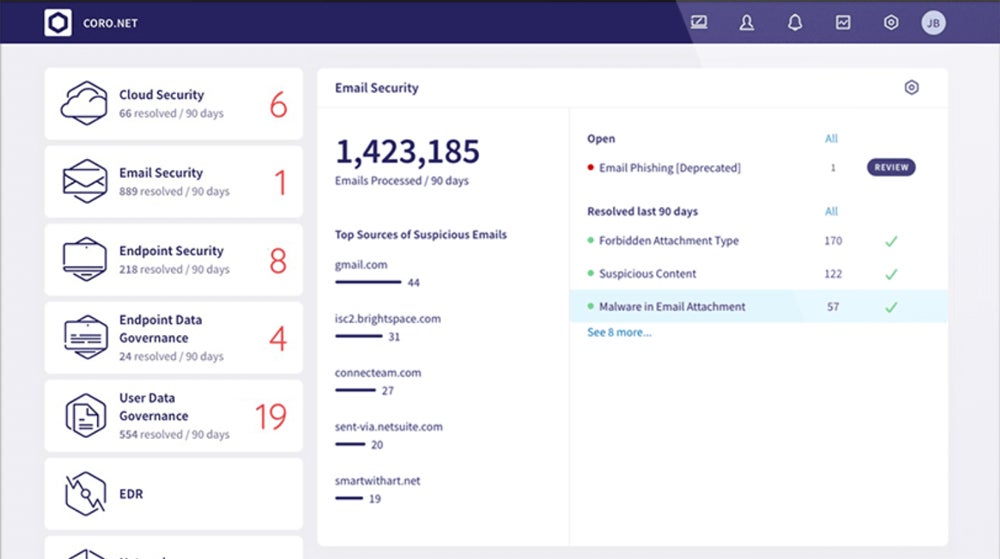
Task: Click the All link next to Open
Action: click(831, 138)
